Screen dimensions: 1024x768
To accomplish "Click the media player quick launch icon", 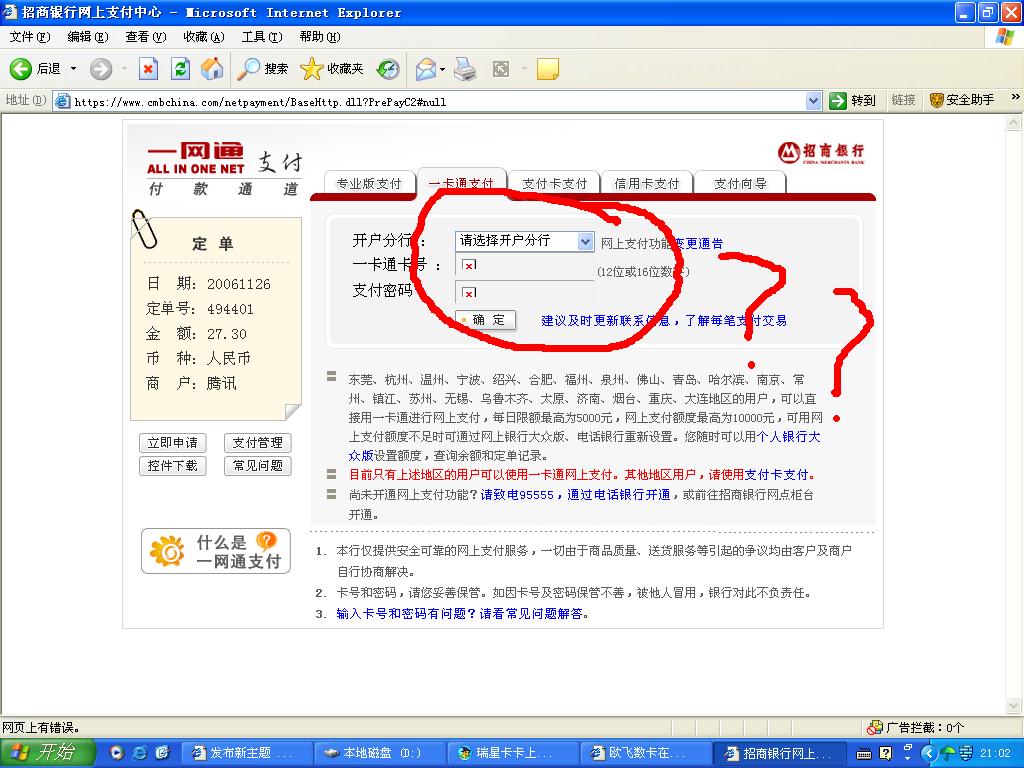I will (117, 753).
